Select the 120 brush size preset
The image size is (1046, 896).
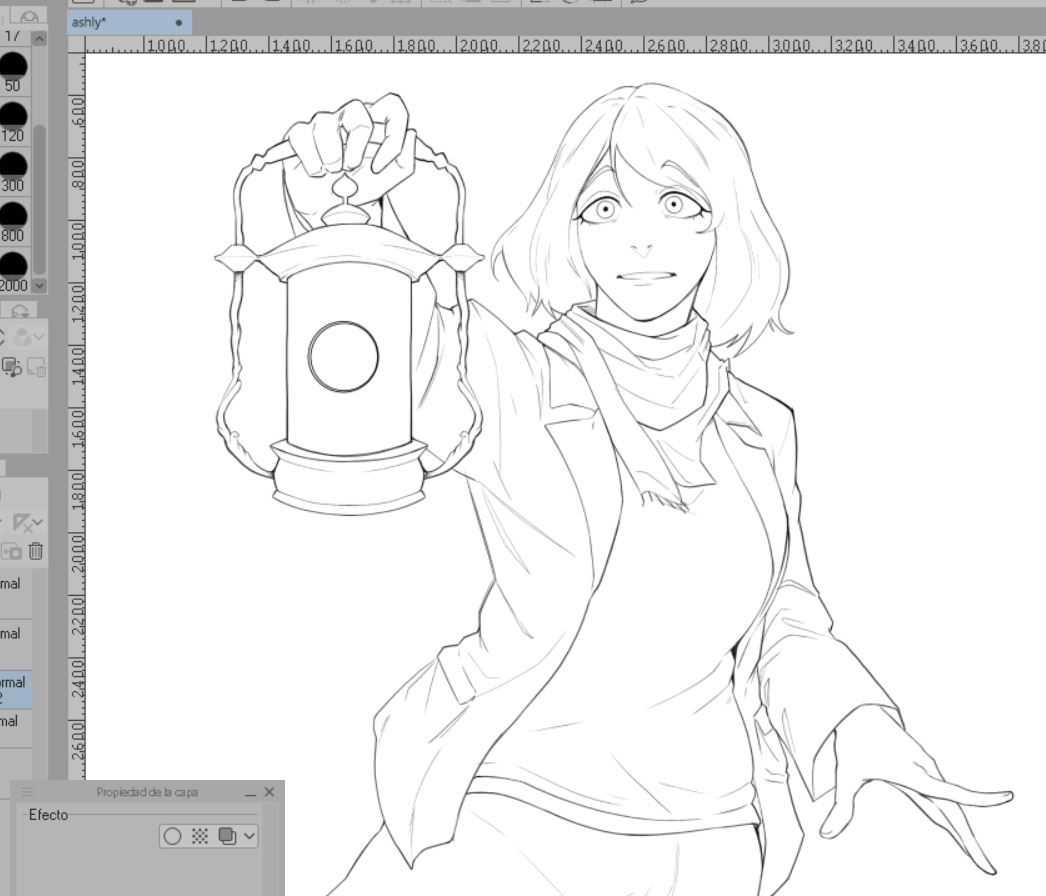(x=13, y=122)
